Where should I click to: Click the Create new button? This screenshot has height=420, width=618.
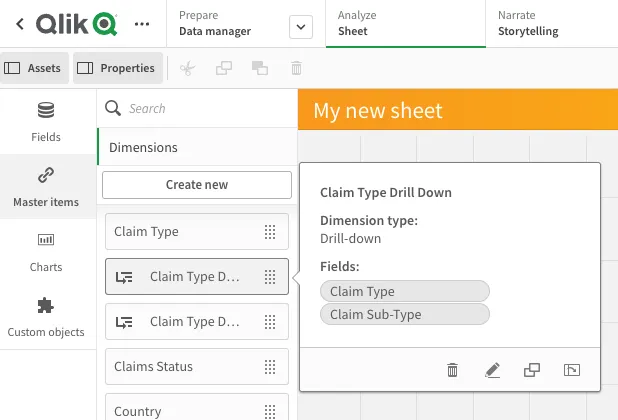197,184
